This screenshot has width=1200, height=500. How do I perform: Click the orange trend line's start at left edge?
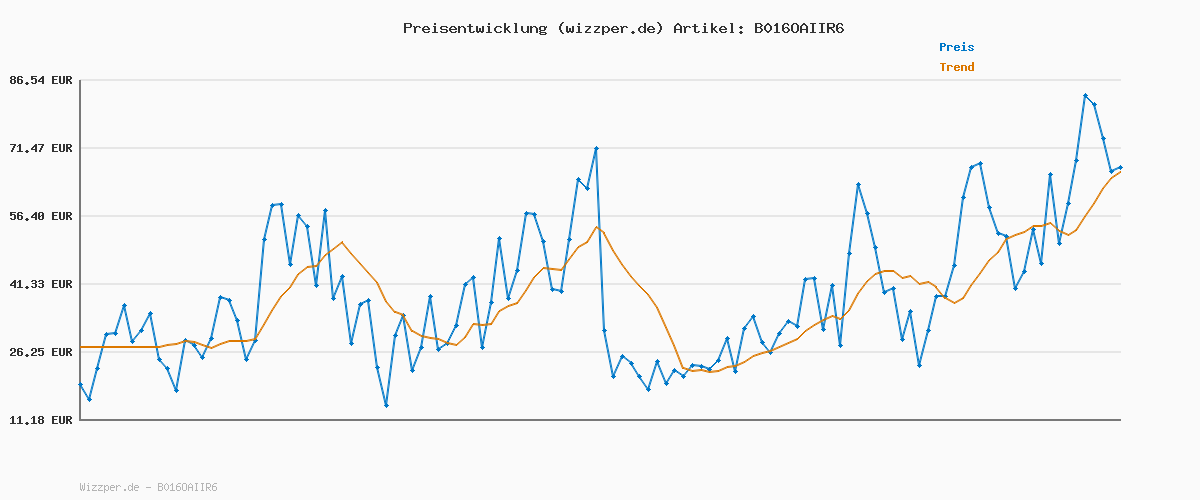[x=81, y=347]
